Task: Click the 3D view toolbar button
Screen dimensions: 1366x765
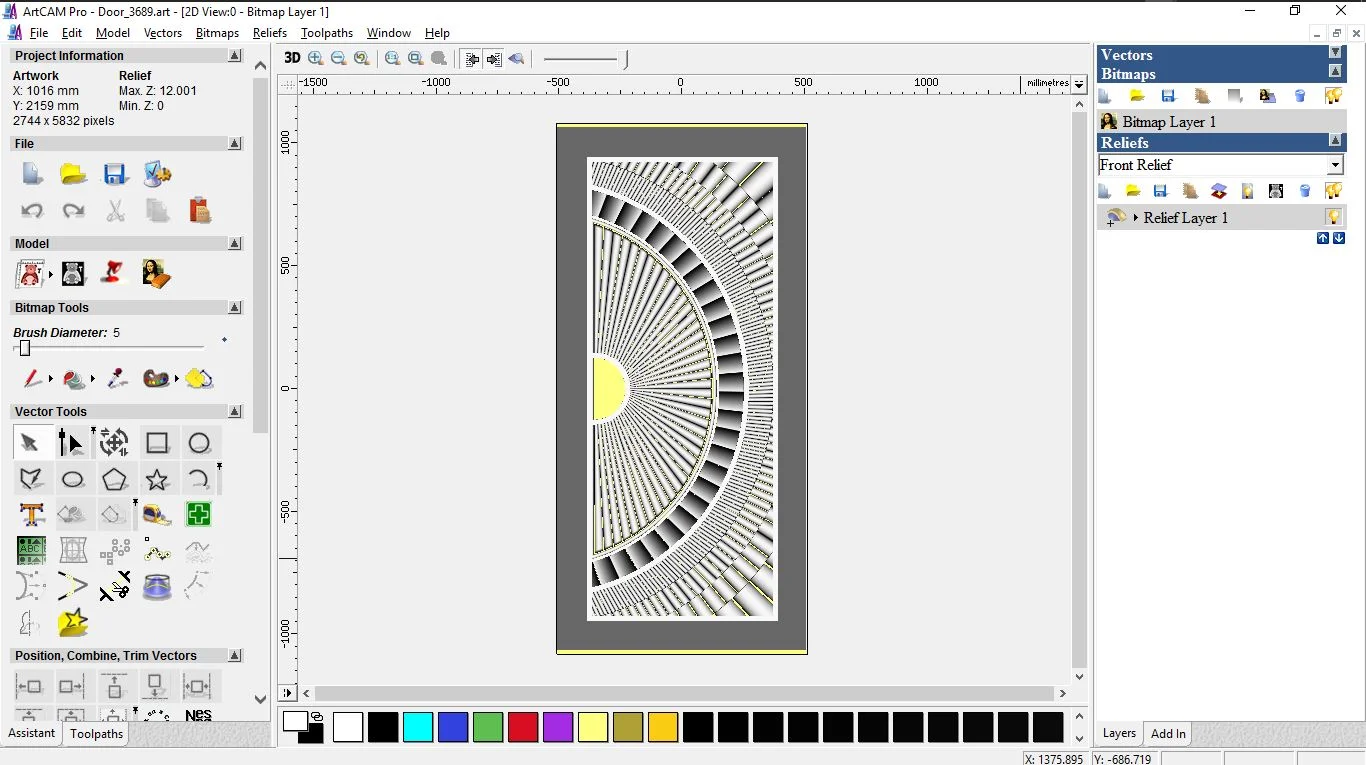Action: (x=292, y=58)
